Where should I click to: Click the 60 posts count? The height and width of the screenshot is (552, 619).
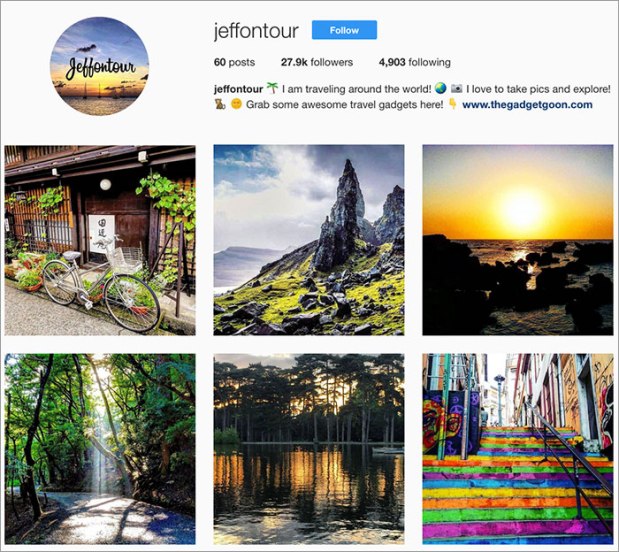234,62
